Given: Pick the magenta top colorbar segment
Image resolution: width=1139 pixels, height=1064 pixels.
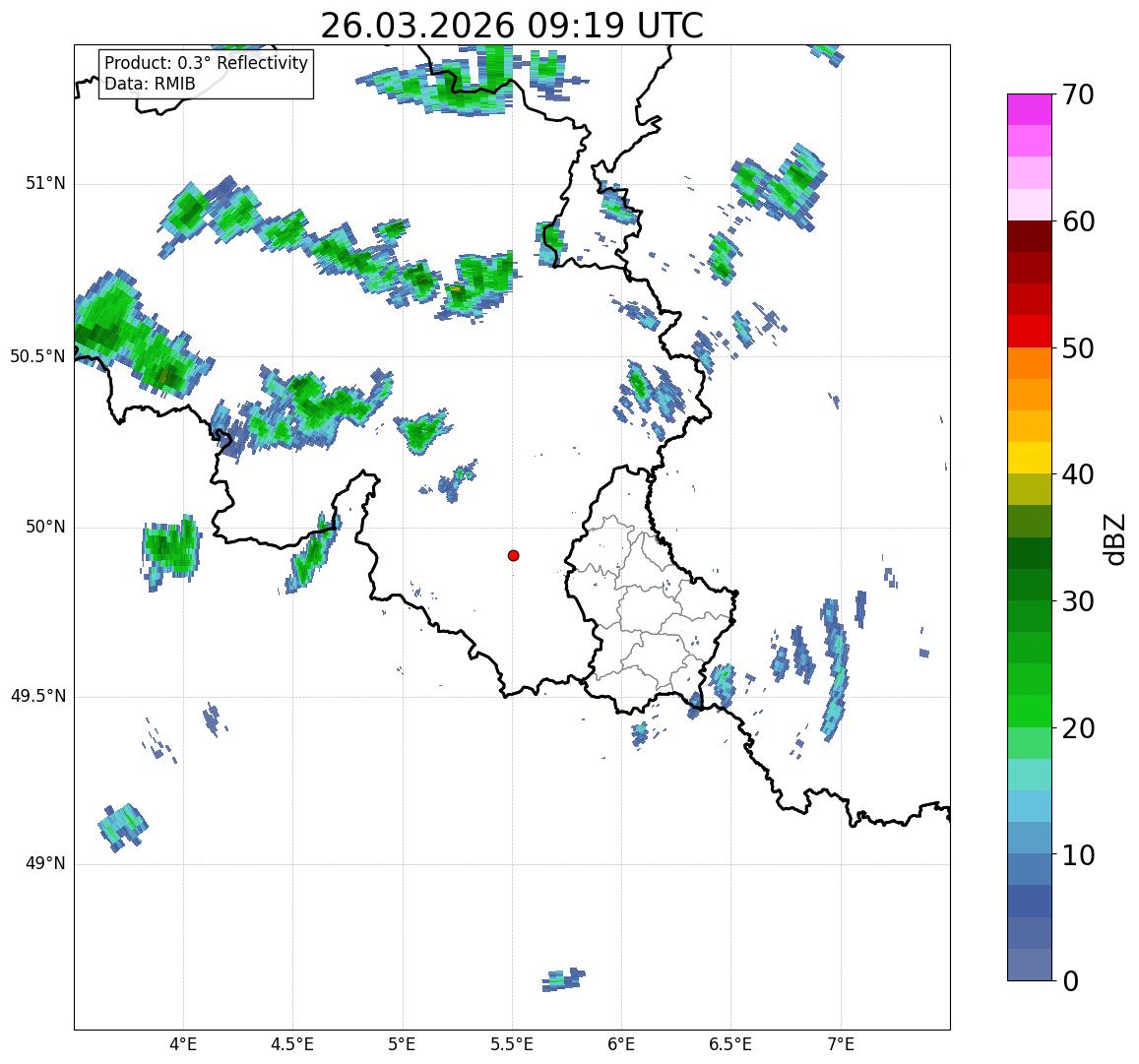Looking at the screenshot, I should (1030, 109).
